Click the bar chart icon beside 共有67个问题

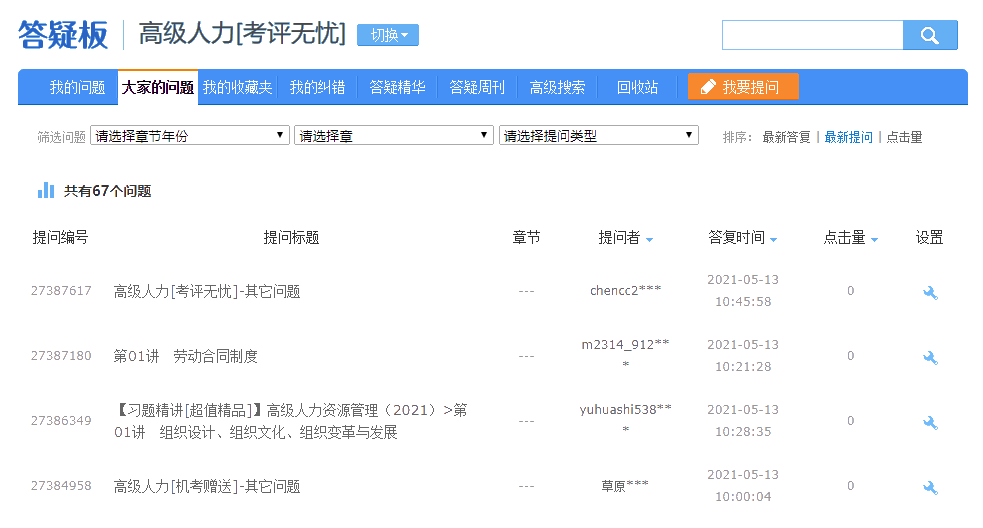click(46, 190)
